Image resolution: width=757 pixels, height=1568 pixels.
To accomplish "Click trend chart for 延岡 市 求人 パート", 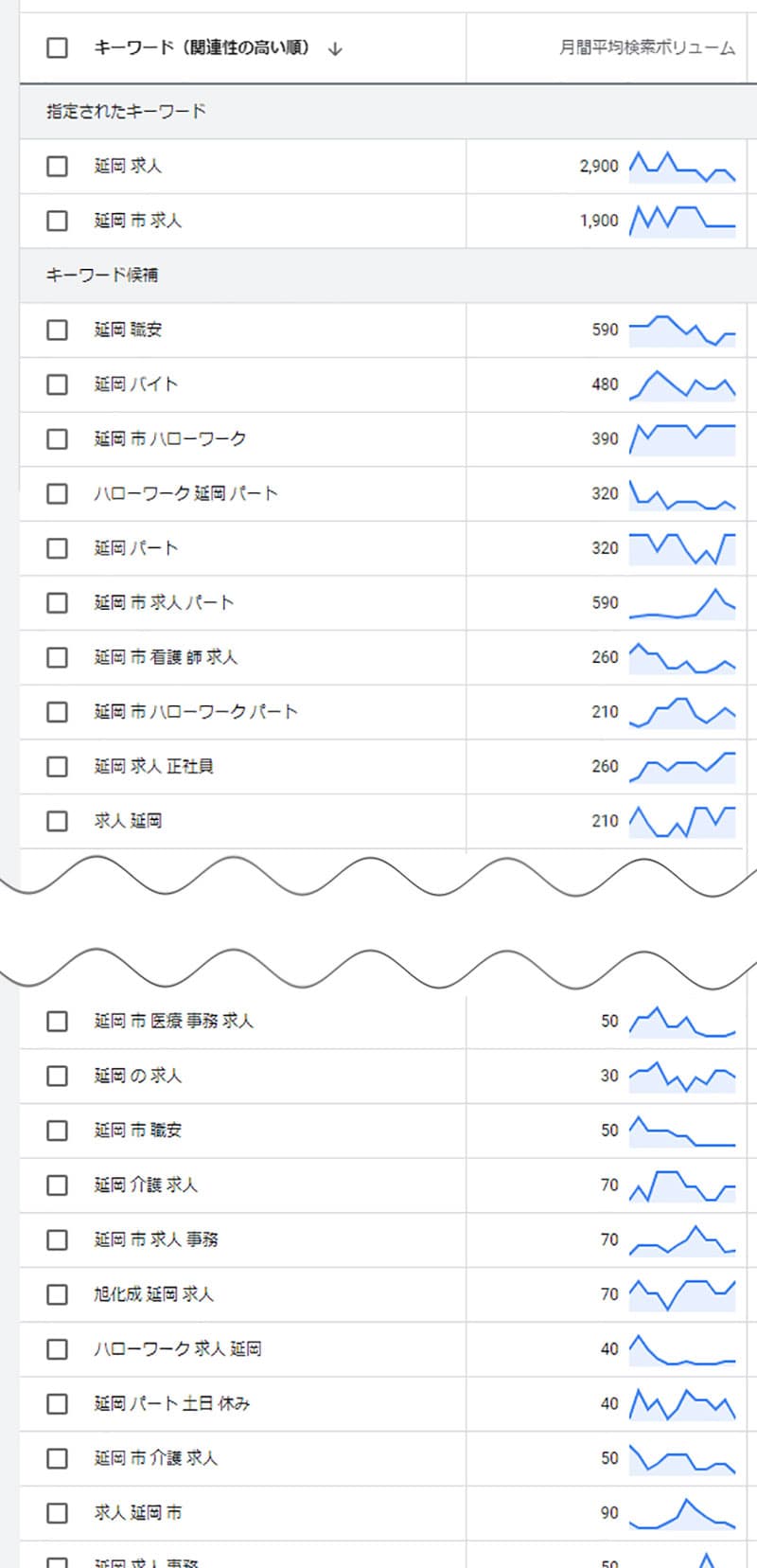I will pyautogui.click(x=682, y=603).
